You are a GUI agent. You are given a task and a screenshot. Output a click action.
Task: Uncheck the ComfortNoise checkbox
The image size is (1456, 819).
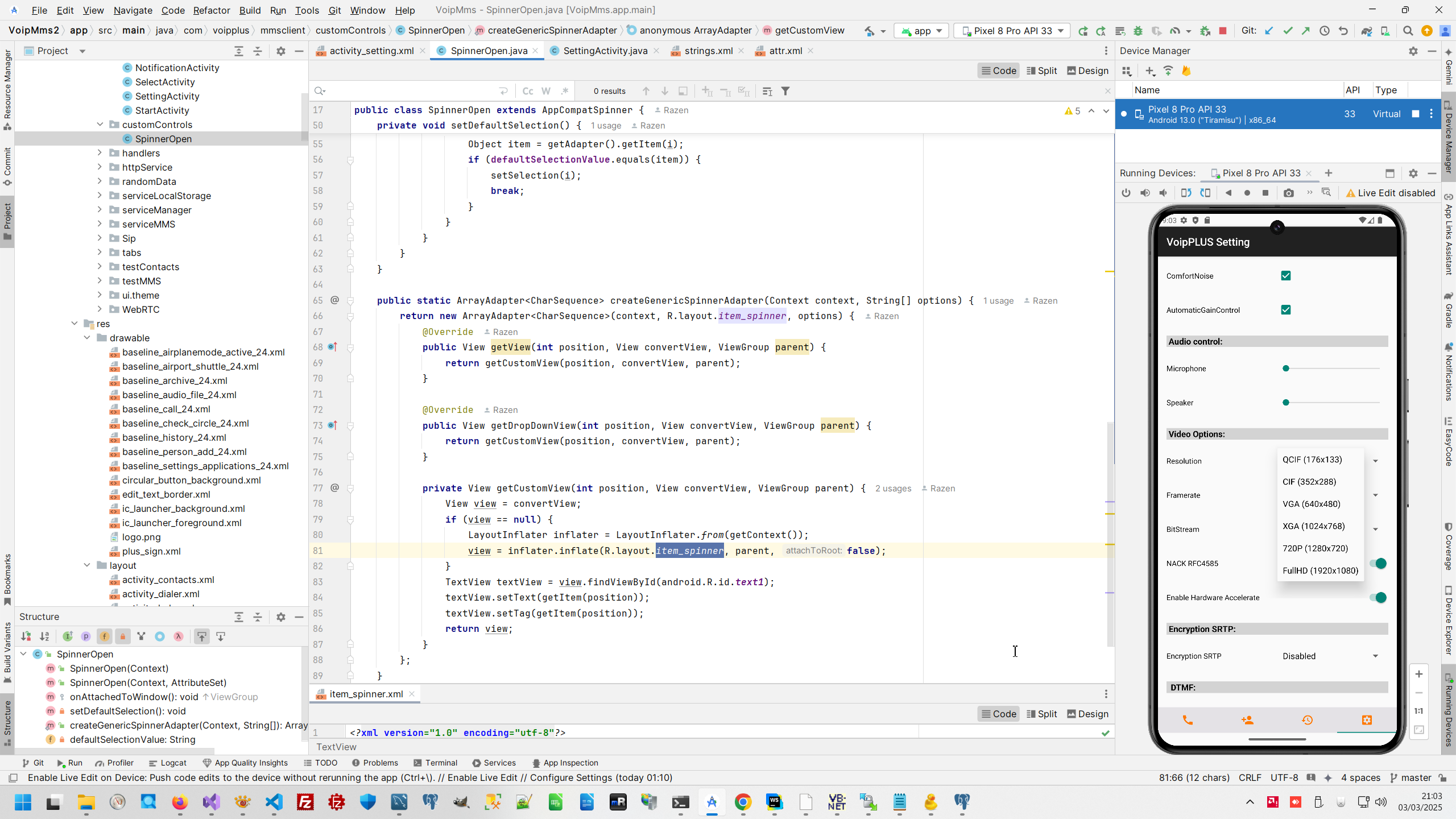(1285, 276)
